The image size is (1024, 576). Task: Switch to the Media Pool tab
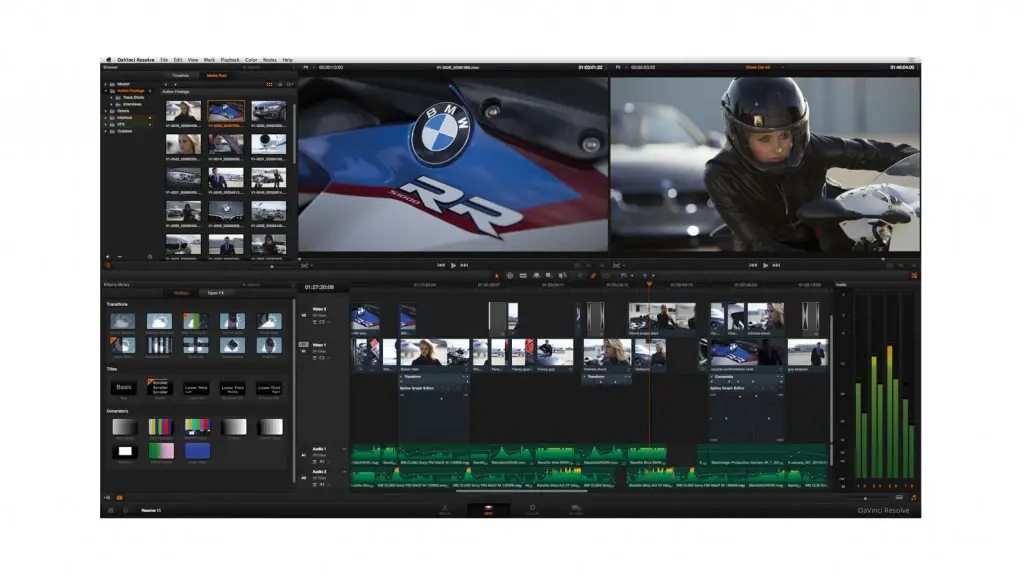pos(216,76)
